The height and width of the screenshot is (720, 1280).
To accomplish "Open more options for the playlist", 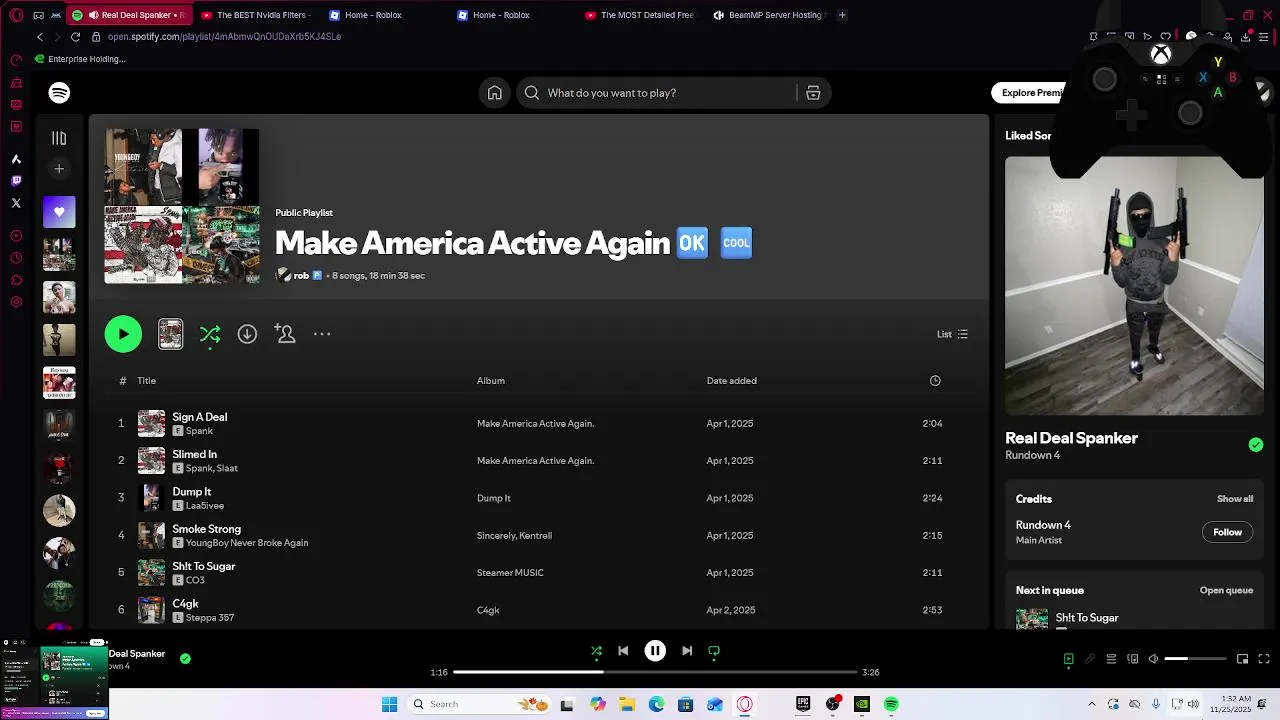I will tap(322, 334).
